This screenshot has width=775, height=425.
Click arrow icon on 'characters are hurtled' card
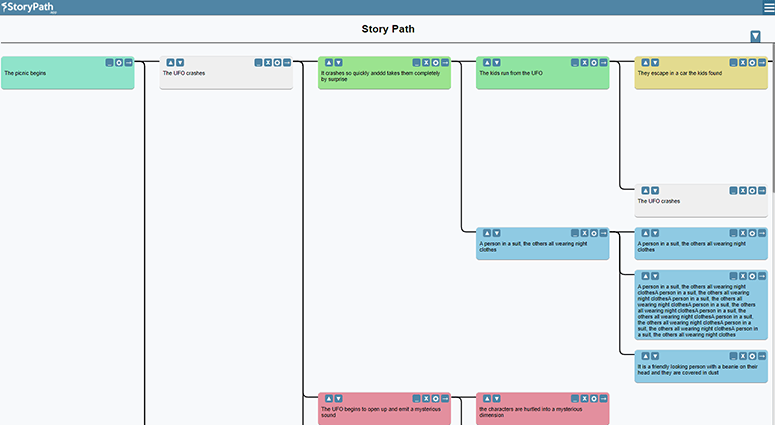point(603,398)
